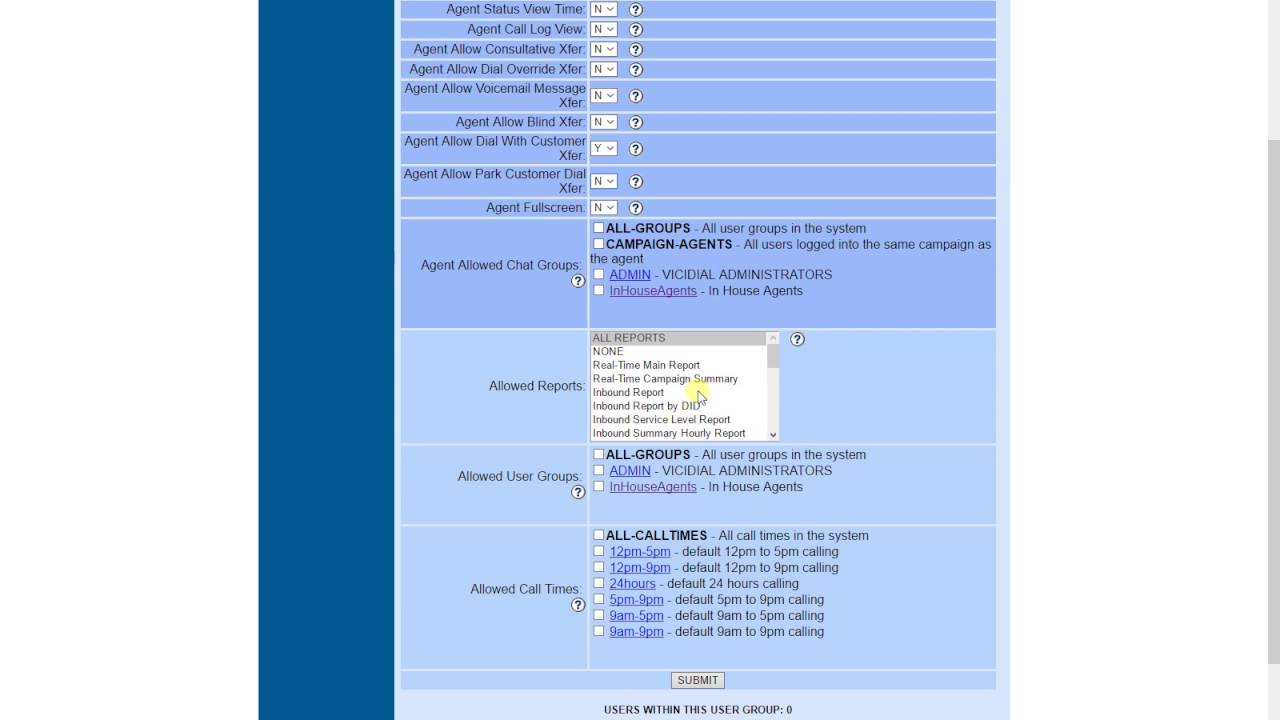The width and height of the screenshot is (1280, 720).
Task: Check ADMIN checkbox in Allowed User Groups
Action: click(599, 470)
